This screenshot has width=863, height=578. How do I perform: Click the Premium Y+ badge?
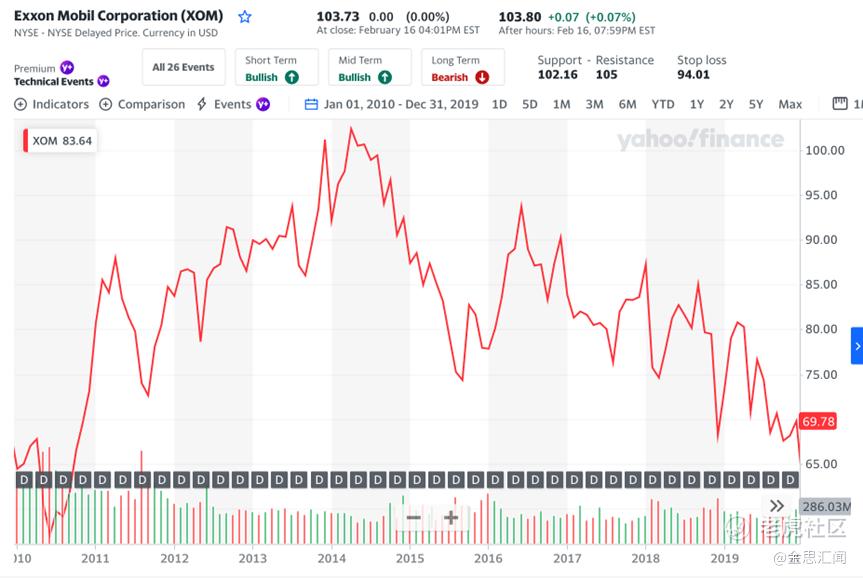(x=67, y=68)
